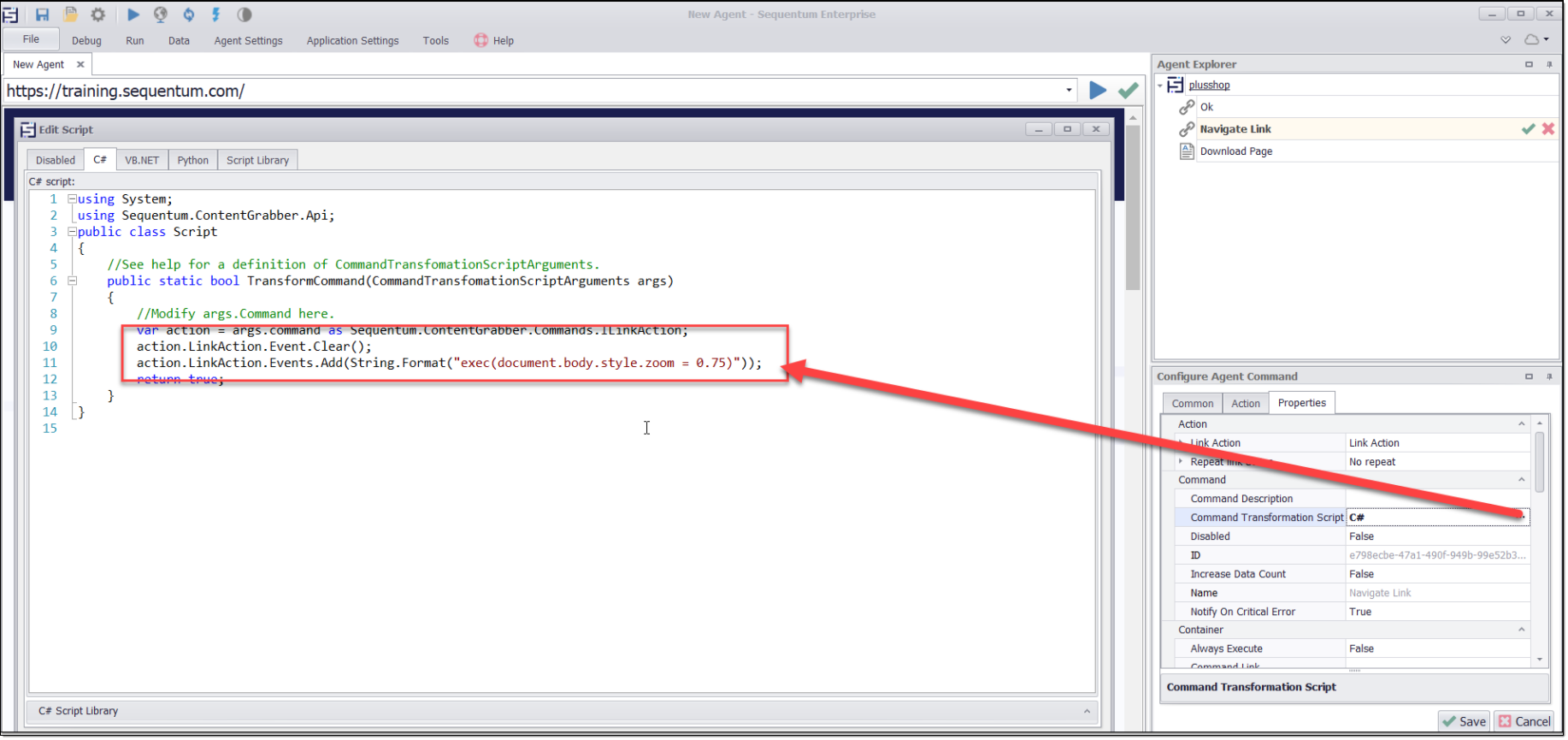Screen dimensions: 1568x740
Task: Click the globe browser icon in toolbar
Action: pyautogui.click(x=161, y=15)
